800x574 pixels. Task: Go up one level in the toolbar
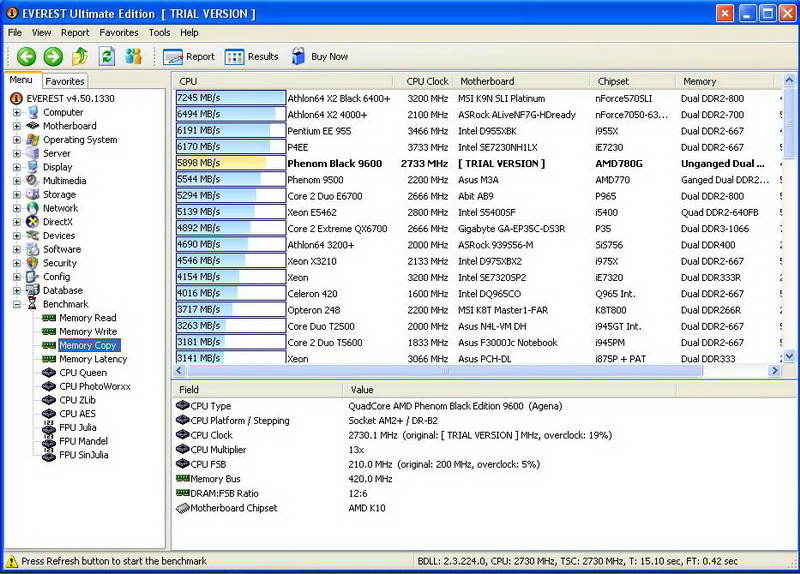coord(80,56)
